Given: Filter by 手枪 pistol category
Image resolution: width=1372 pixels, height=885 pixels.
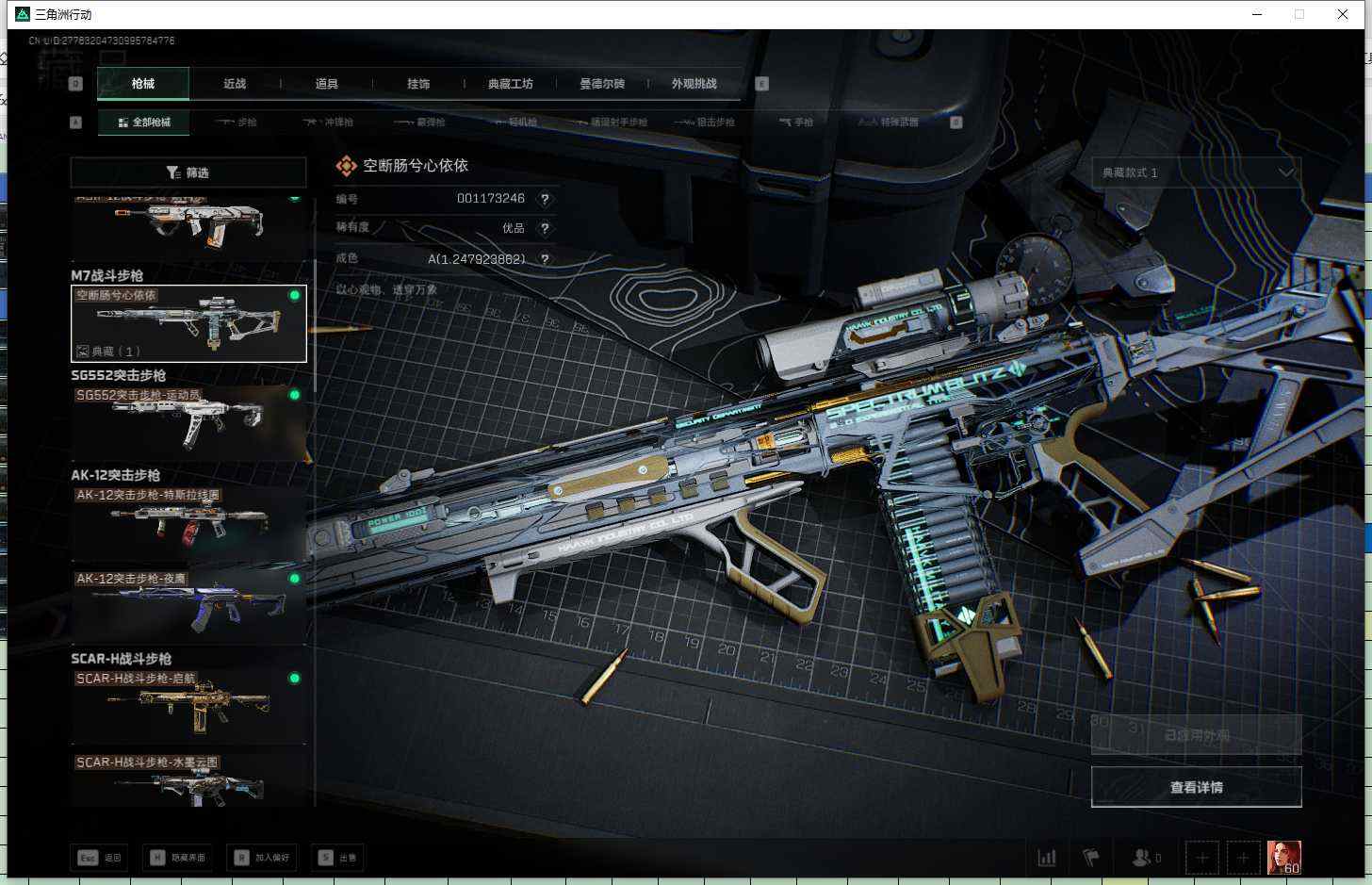Looking at the screenshot, I should pyautogui.click(x=796, y=123).
